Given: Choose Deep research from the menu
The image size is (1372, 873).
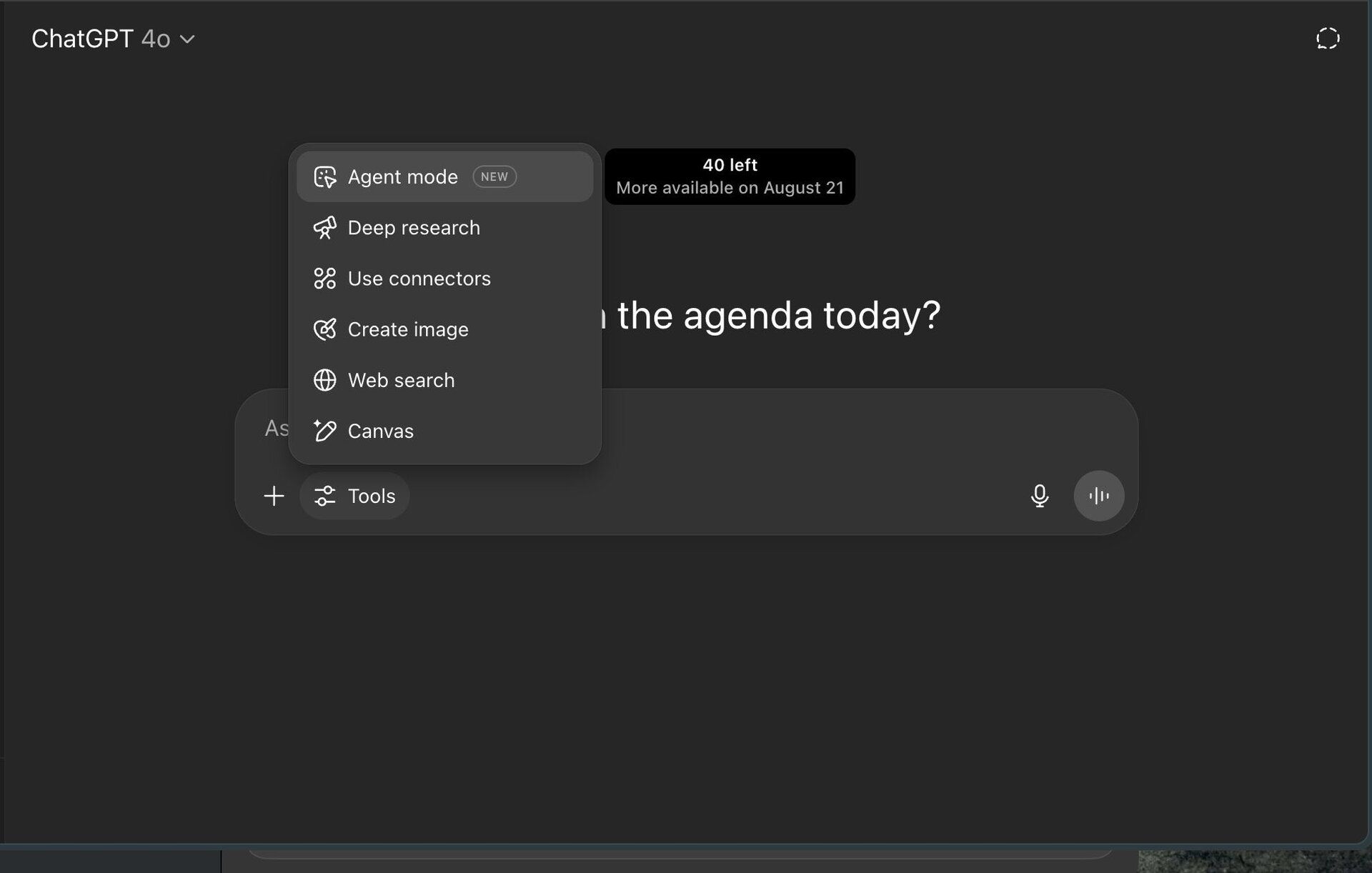Looking at the screenshot, I should pos(444,228).
